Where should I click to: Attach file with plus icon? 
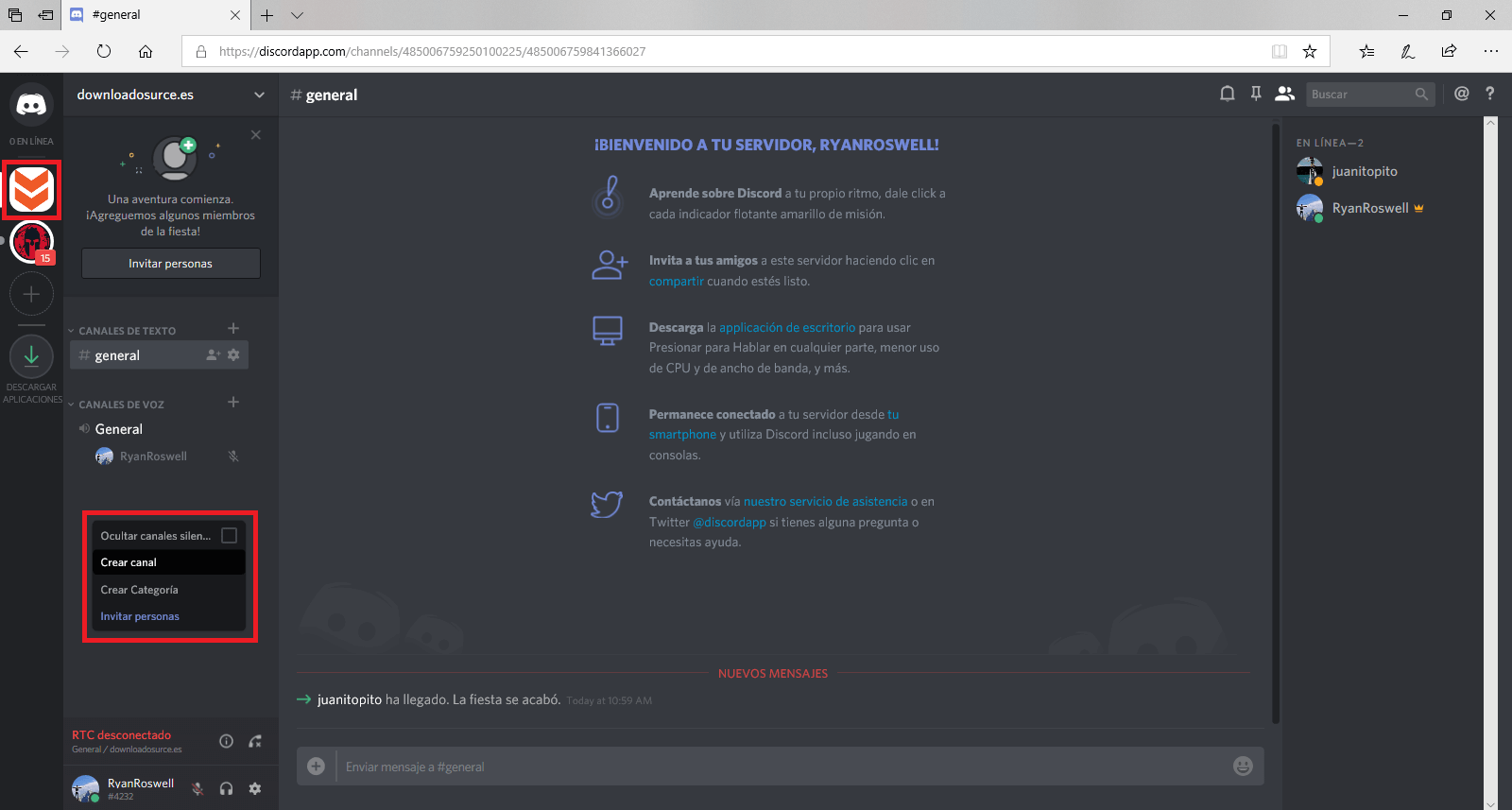(317, 767)
